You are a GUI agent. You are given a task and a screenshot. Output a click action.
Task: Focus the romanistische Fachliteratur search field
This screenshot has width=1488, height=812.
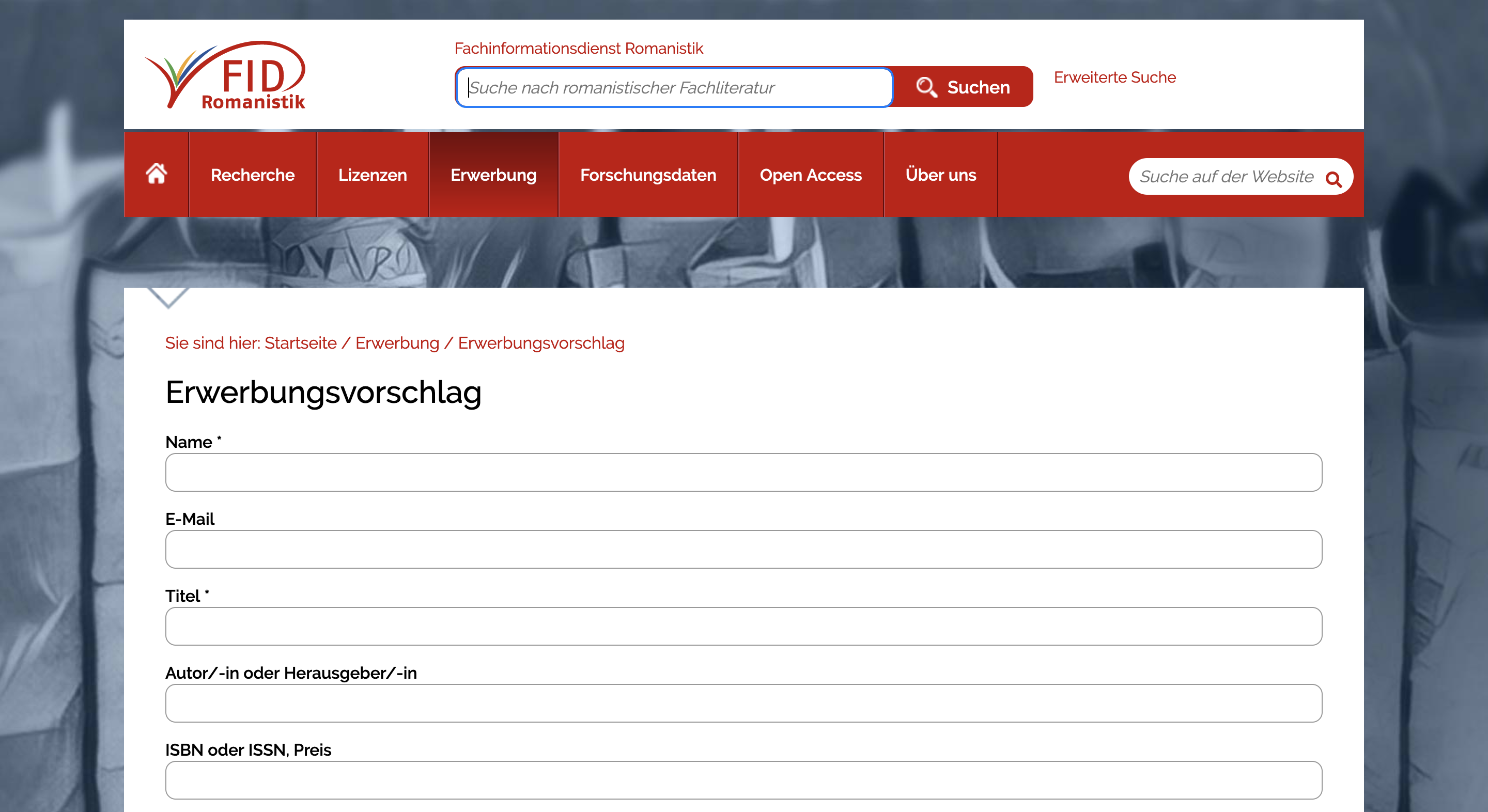click(674, 87)
